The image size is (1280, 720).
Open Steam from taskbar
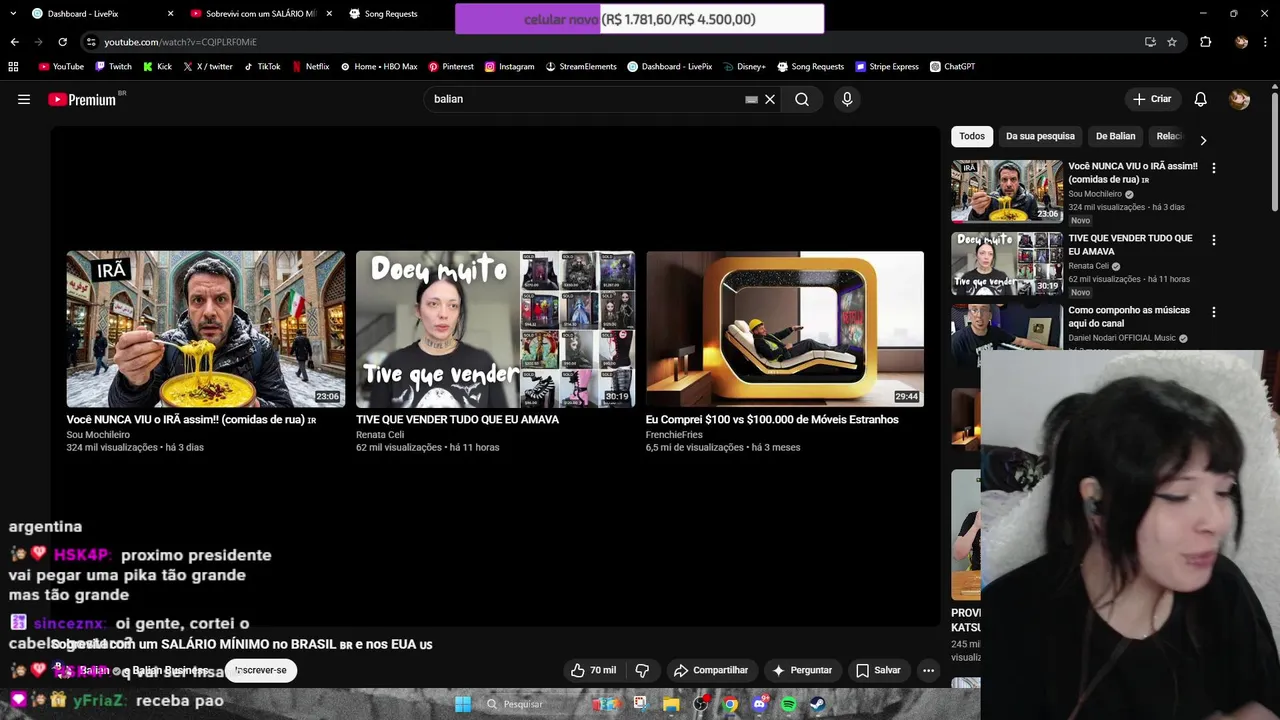[x=818, y=704]
